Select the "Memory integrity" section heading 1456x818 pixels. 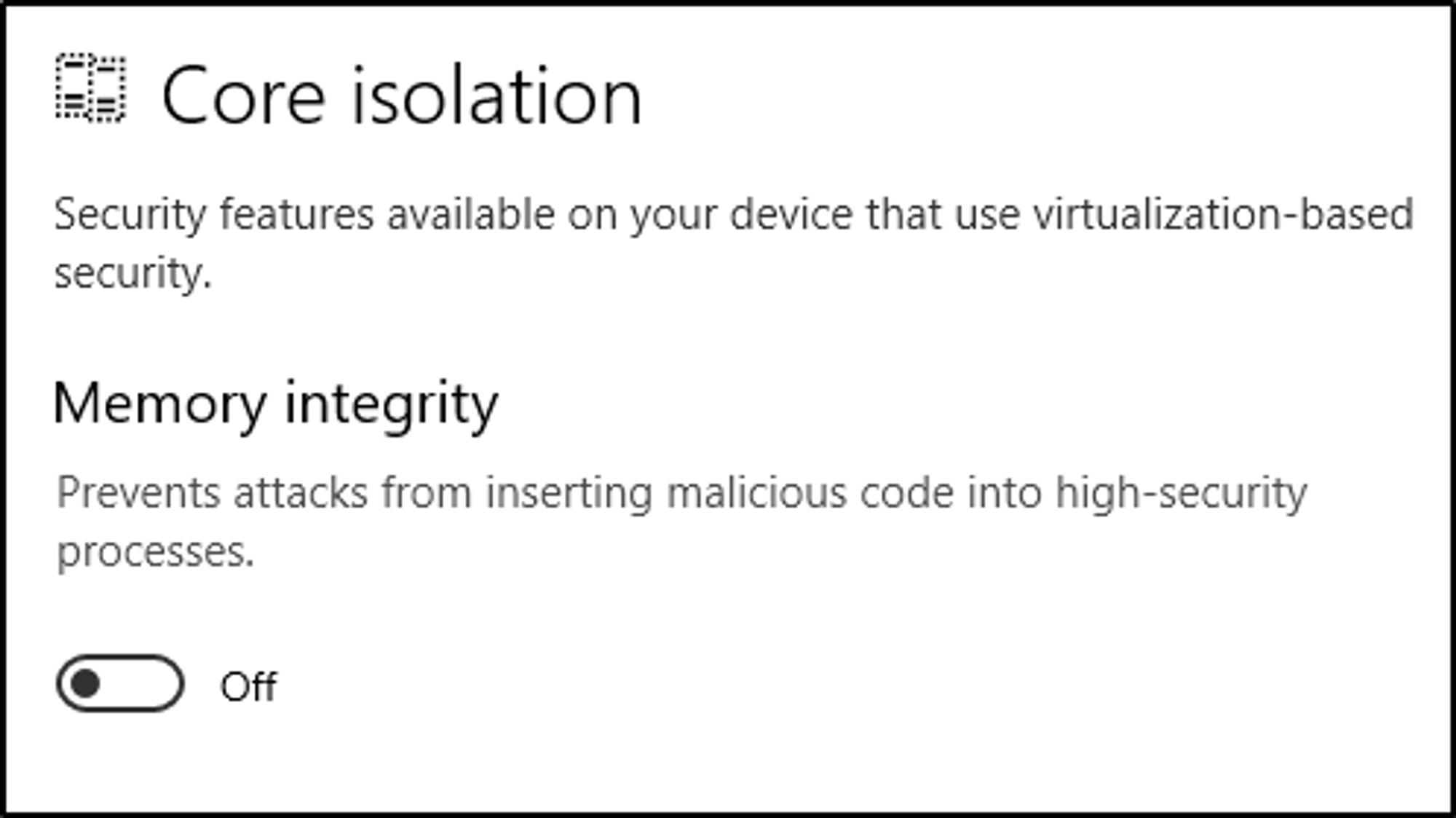click(275, 404)
